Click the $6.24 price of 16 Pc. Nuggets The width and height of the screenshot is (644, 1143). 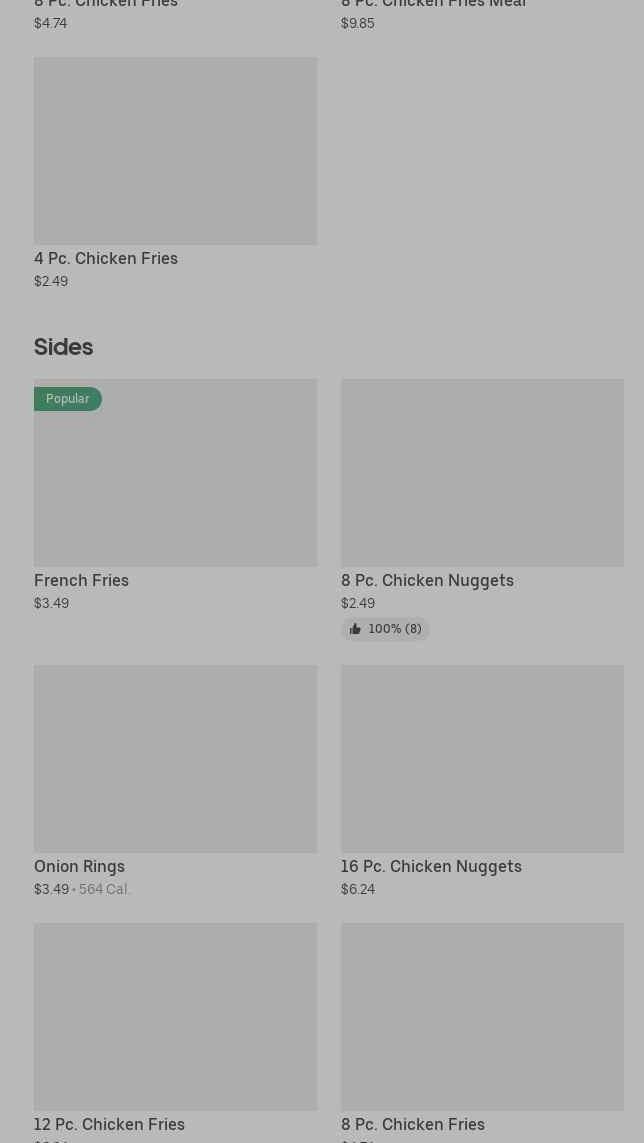pos(358,889)
